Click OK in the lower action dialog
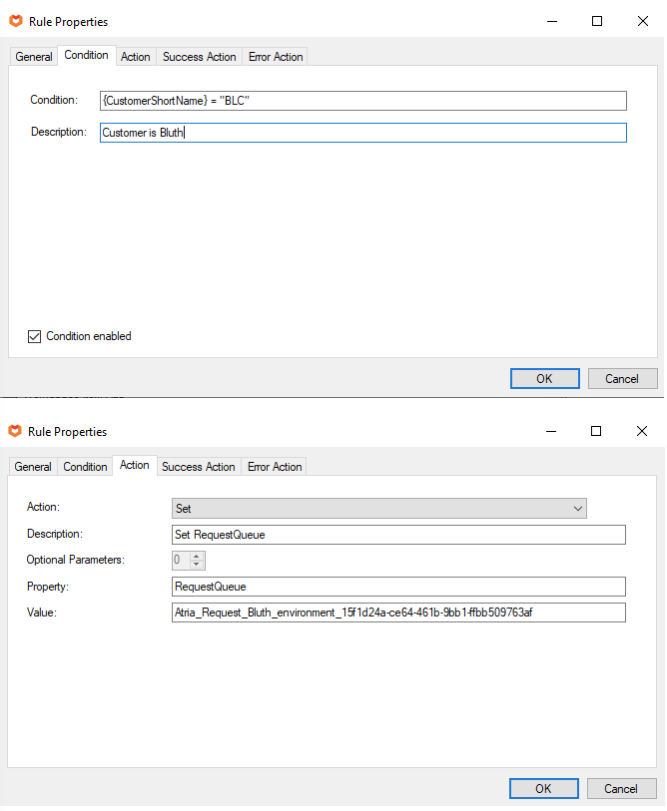 pos(543,788)
